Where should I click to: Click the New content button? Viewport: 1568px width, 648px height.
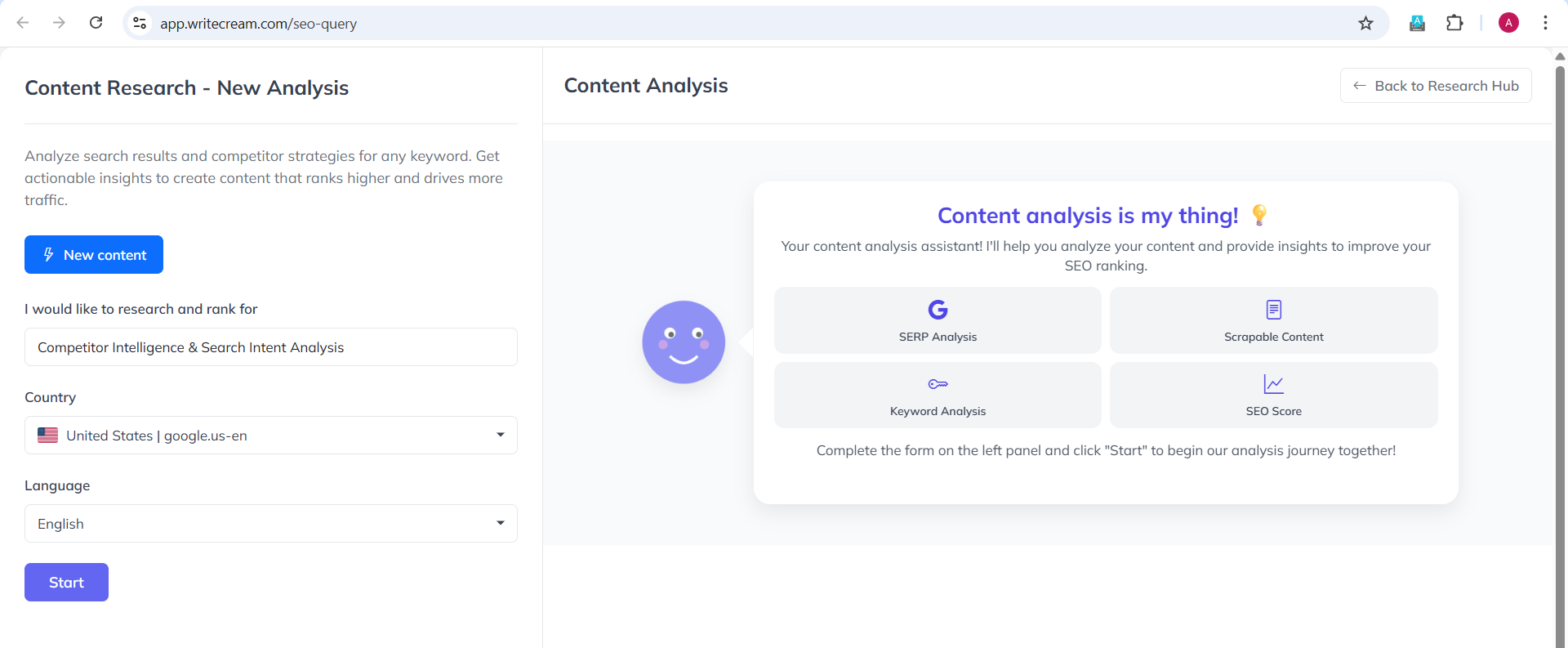(94, 255)
